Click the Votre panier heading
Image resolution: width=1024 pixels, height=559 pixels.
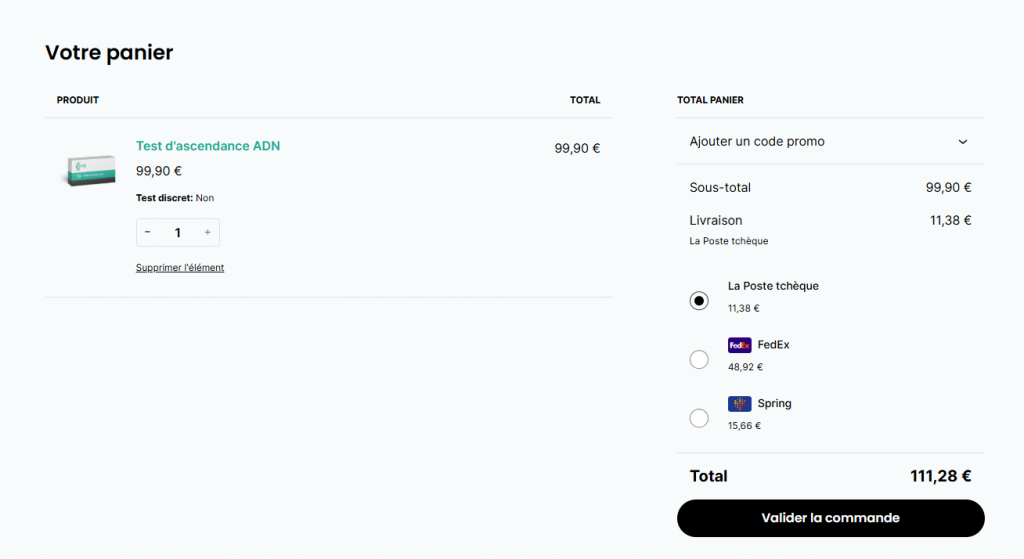coord(109,53)
